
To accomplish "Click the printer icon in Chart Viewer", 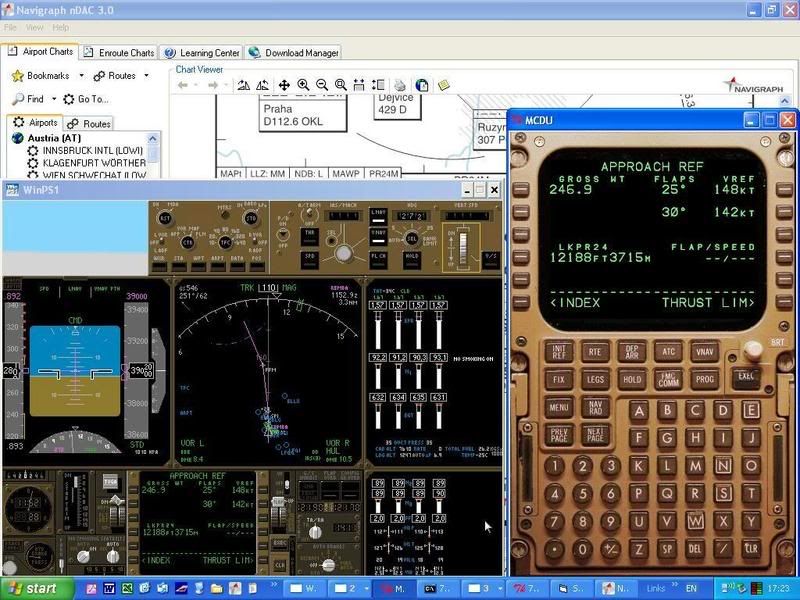I will click(x=400, y=85).
